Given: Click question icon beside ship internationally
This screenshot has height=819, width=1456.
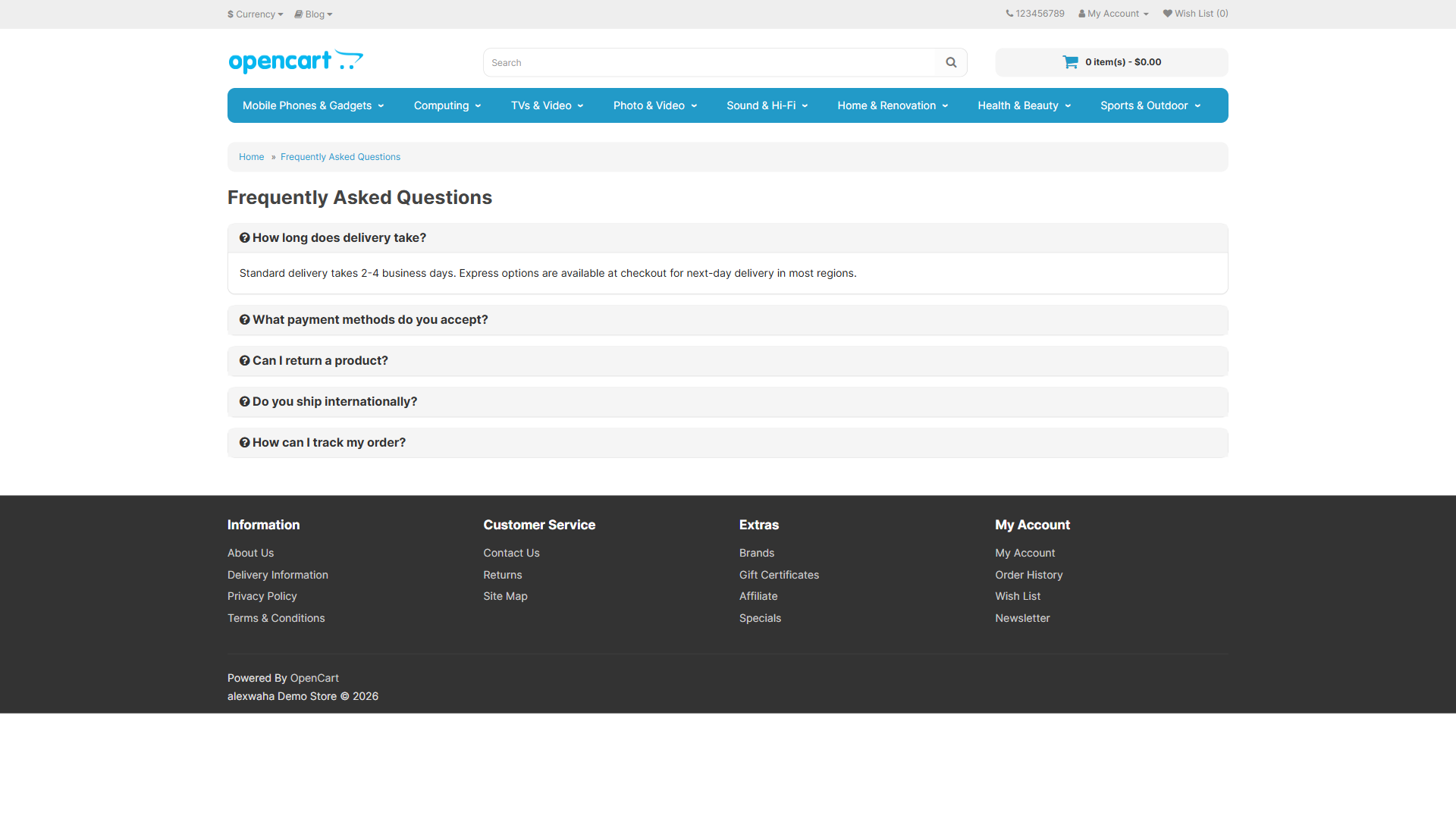Looking at the screenshot, I should [x=244, y=401].
